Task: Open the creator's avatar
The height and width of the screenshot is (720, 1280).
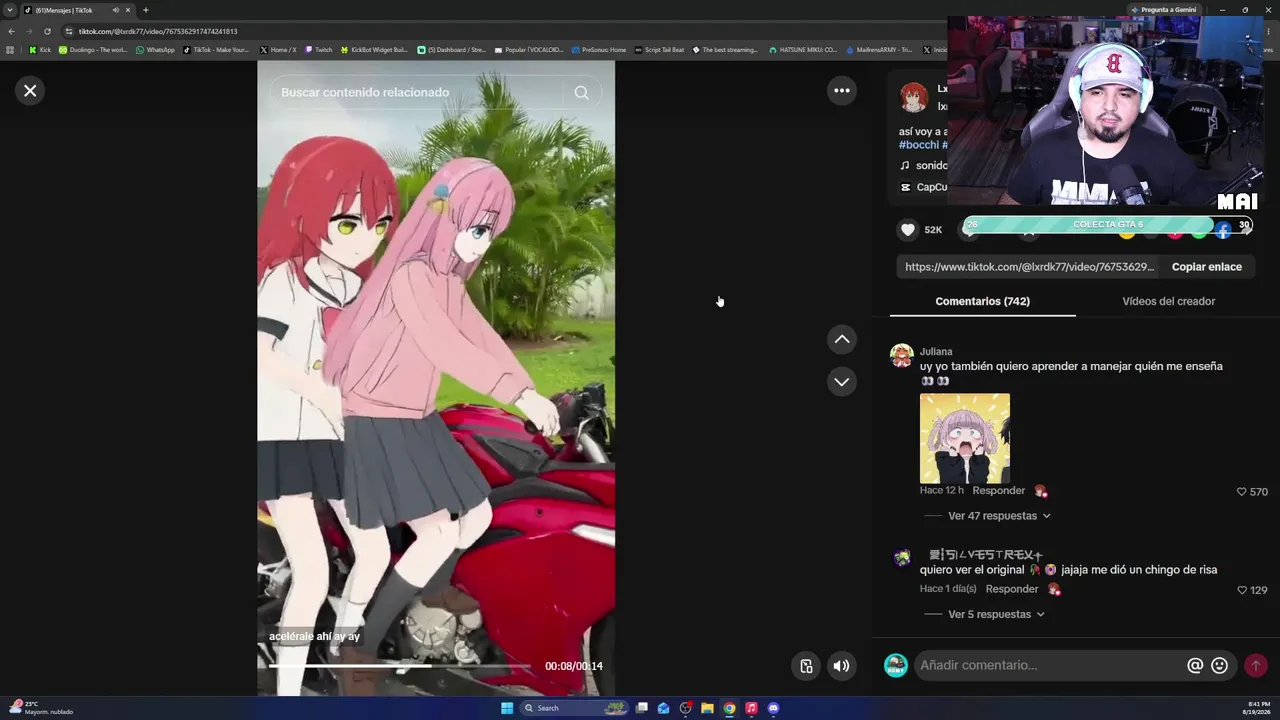Action: click(914, 97)
